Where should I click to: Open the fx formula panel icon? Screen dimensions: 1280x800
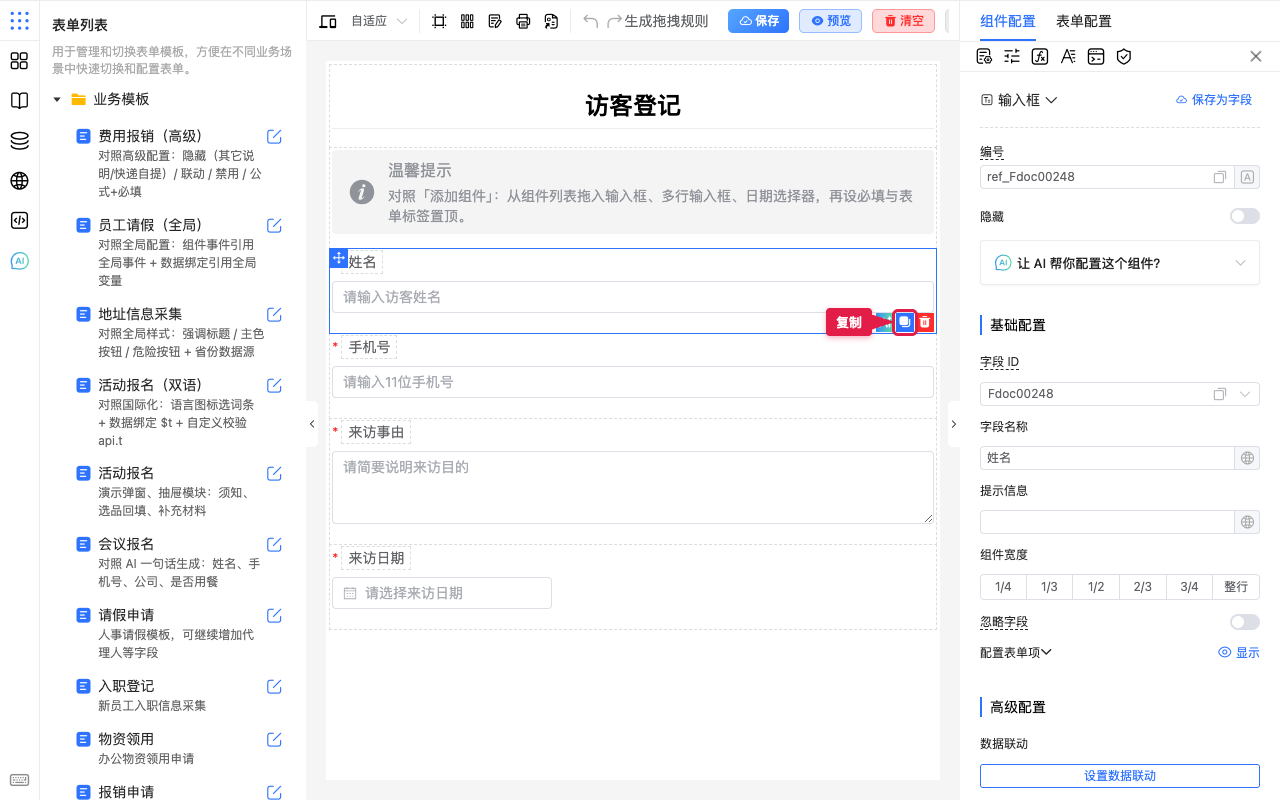1040,56
